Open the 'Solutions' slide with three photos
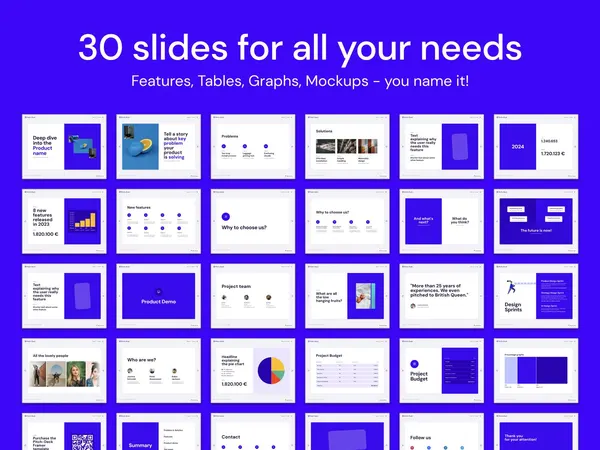Screen dimensions: 600x450 click(347, 147)
